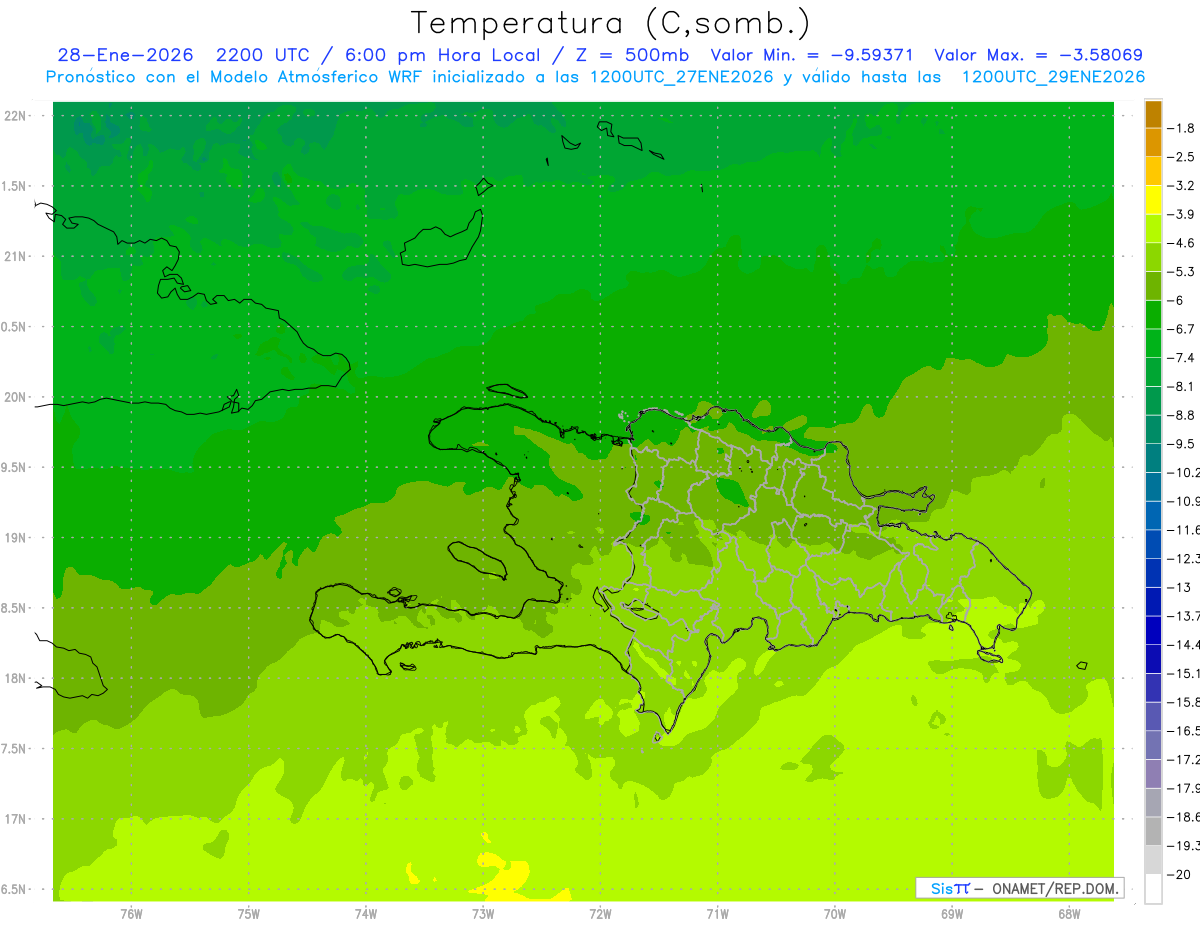1200x927 pixels.
Task: Click the colorbar label "-8.8"
Action: pos(1181,414)
